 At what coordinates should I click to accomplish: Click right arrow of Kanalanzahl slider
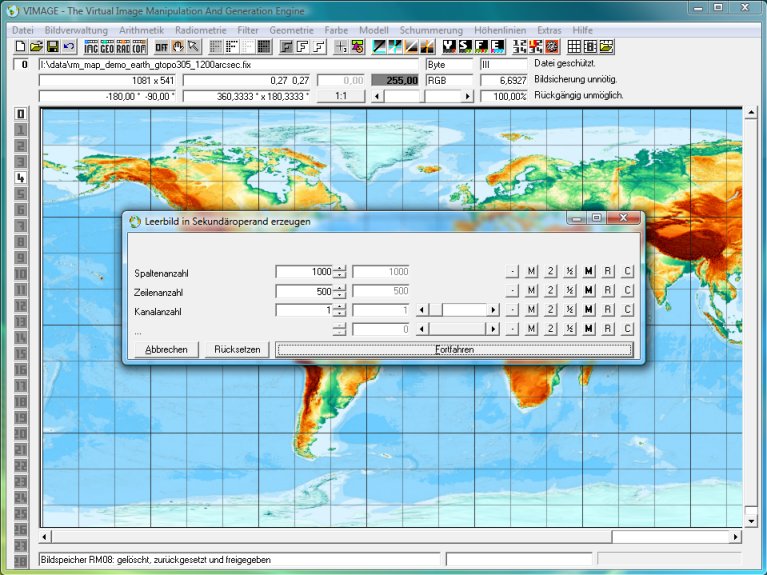pos(493,311)
